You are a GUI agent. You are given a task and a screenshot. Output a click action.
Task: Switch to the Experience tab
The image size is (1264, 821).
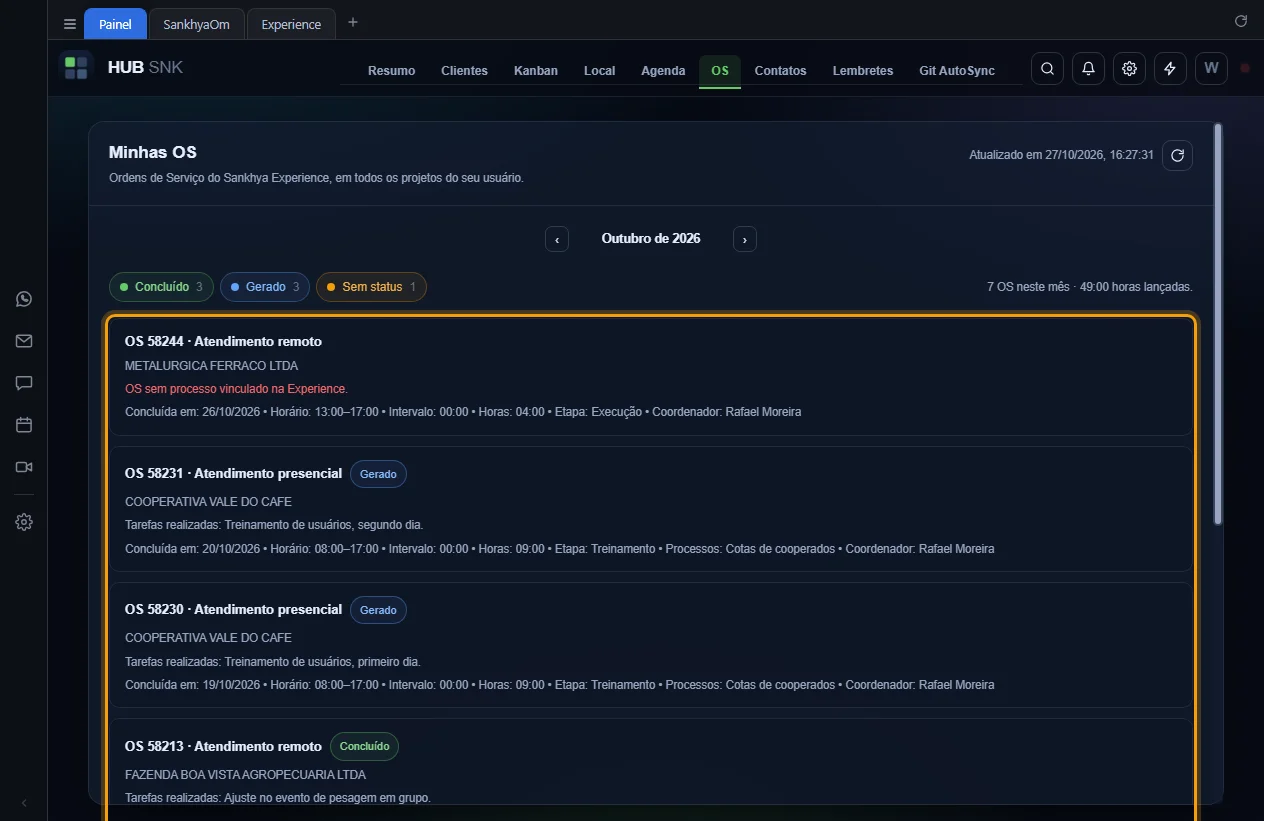point(291,24)
